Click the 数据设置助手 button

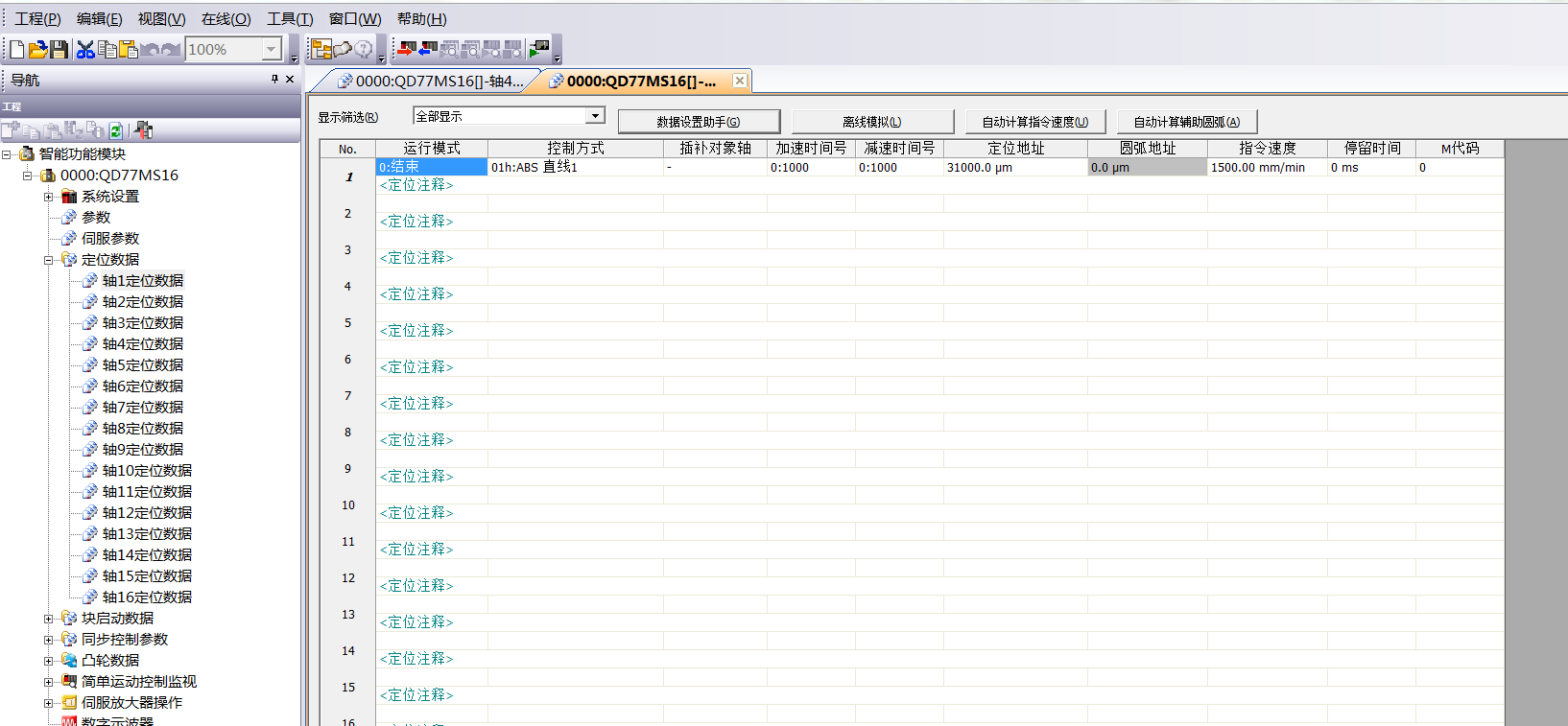click(x=699, y=122)
